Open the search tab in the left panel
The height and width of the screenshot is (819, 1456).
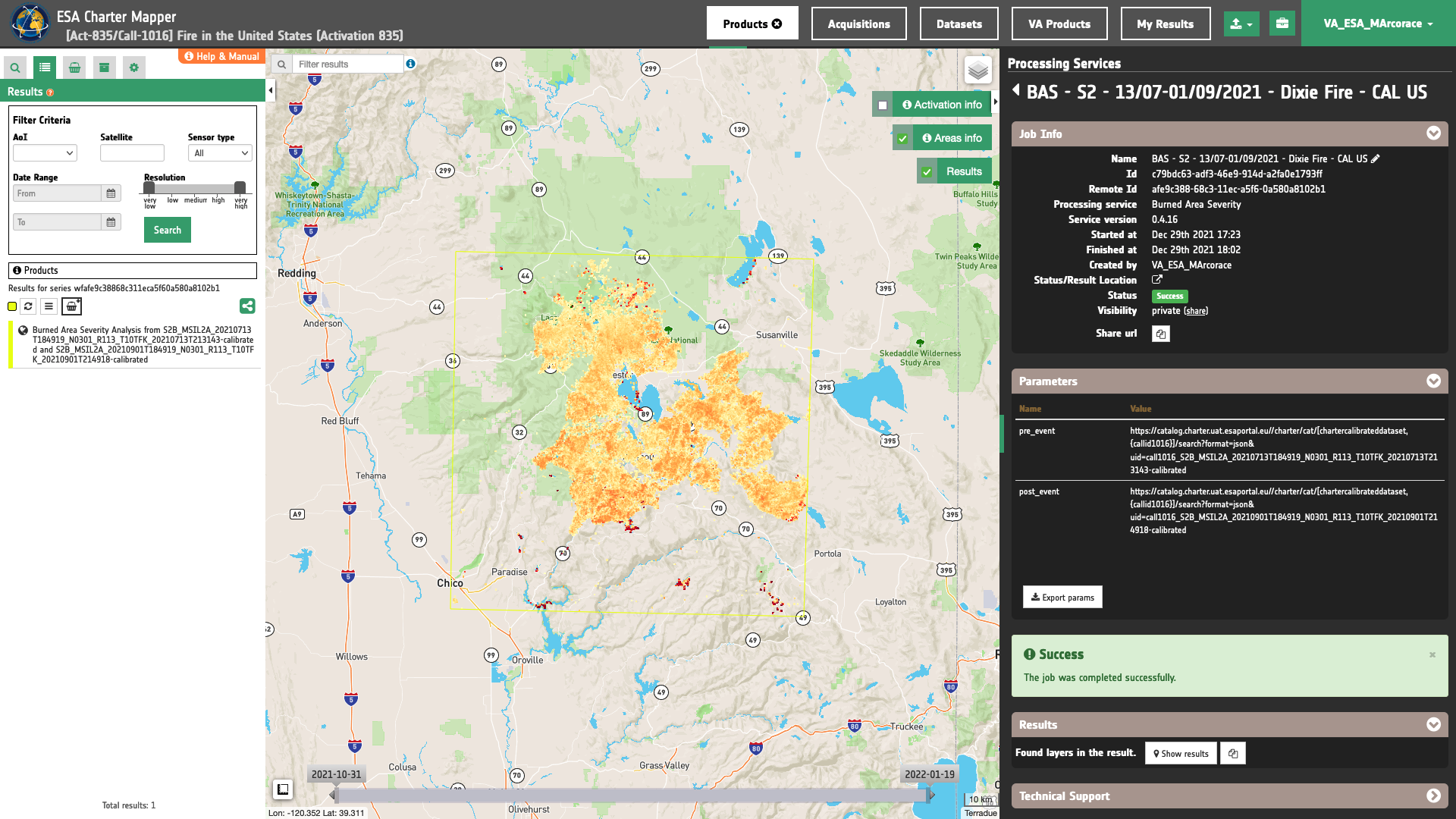(15, 67)
